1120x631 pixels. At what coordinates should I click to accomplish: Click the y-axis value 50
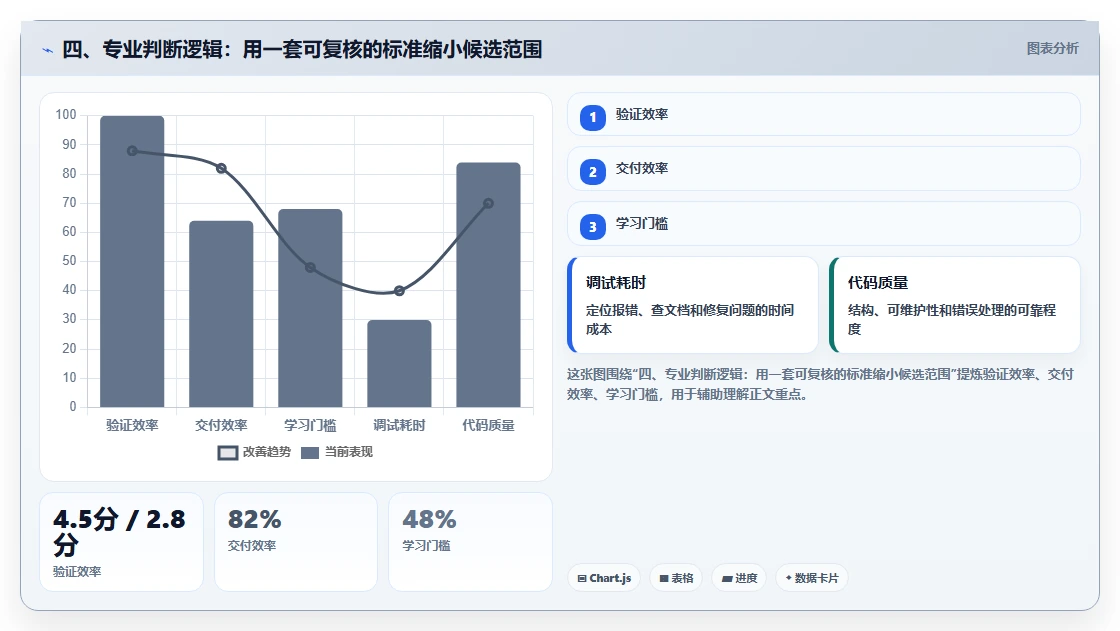(69, 261)
